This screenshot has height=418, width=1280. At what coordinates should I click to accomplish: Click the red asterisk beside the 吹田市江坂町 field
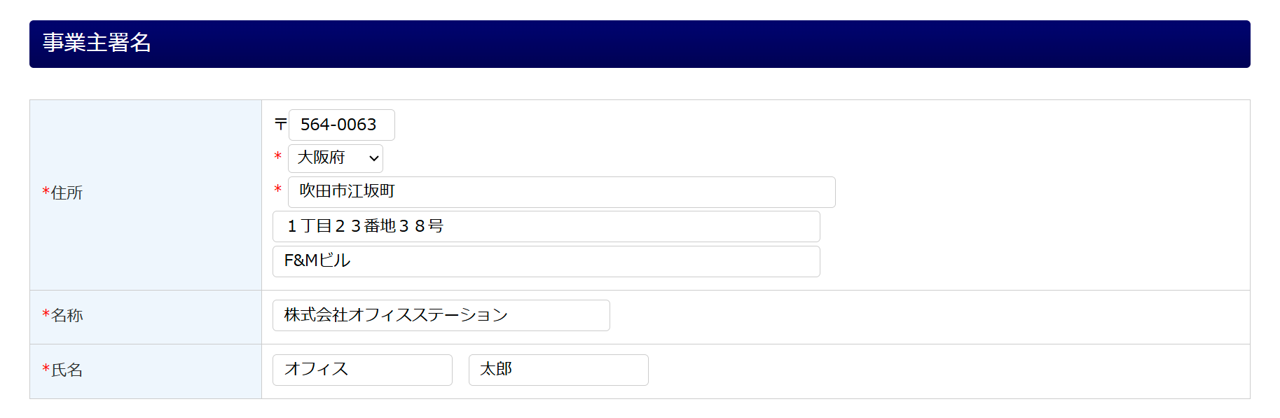pos(278,191)
